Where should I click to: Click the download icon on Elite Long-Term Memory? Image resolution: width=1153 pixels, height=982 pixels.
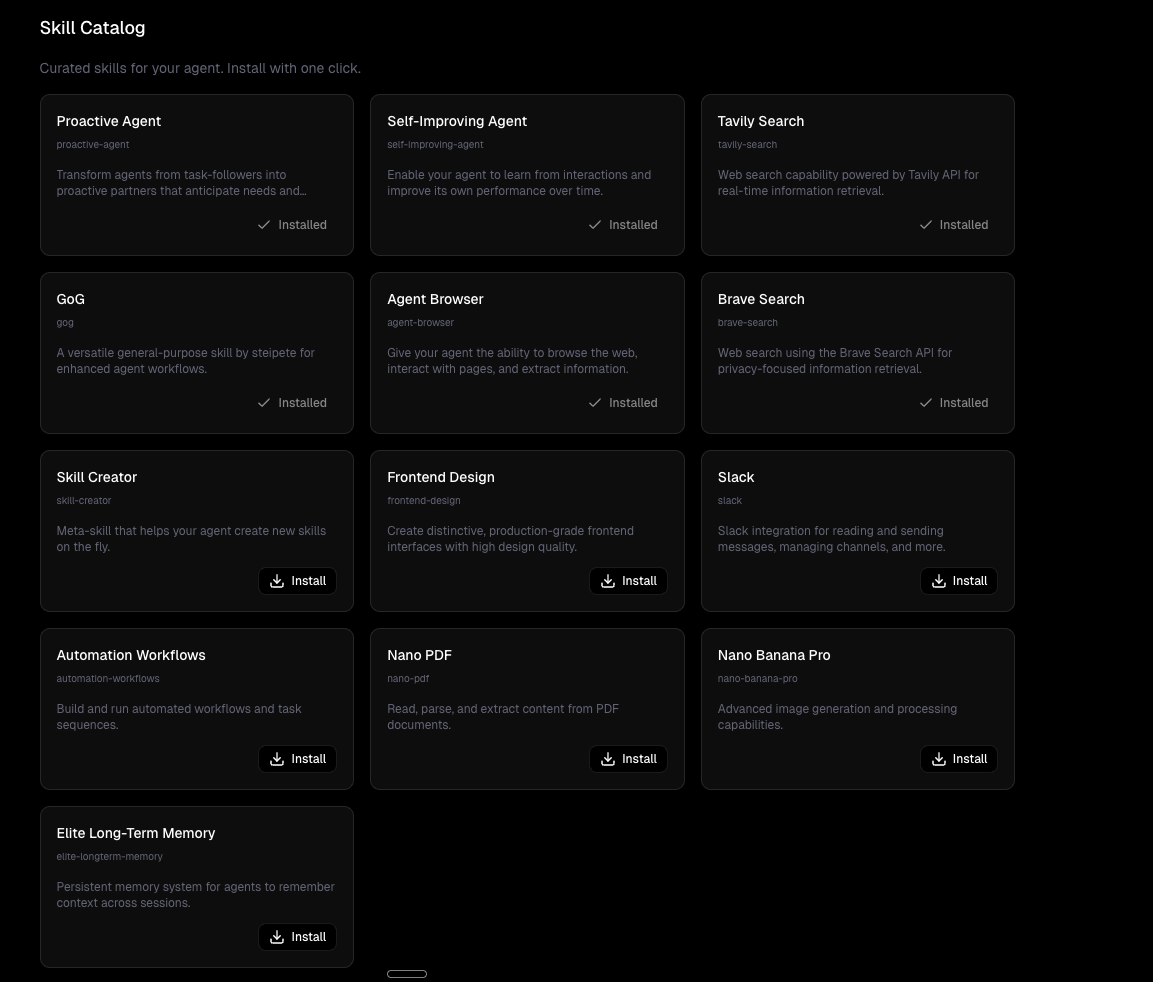click(277, 937)
